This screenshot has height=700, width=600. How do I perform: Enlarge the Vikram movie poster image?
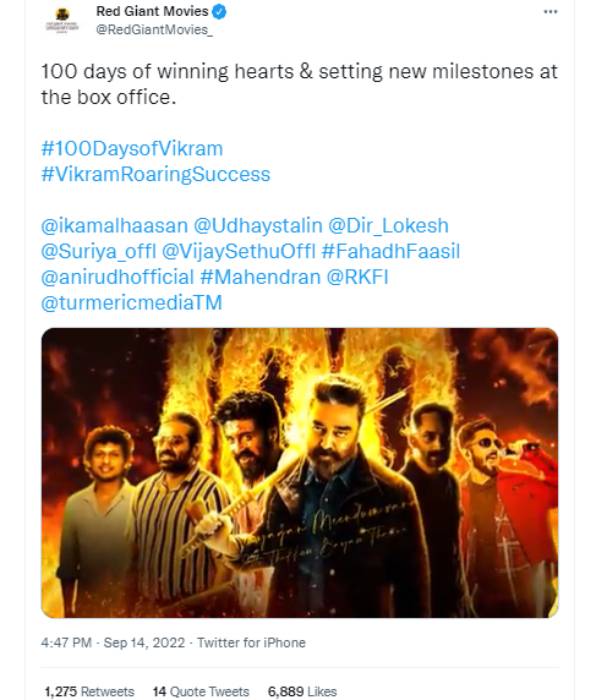pos(299,472)
